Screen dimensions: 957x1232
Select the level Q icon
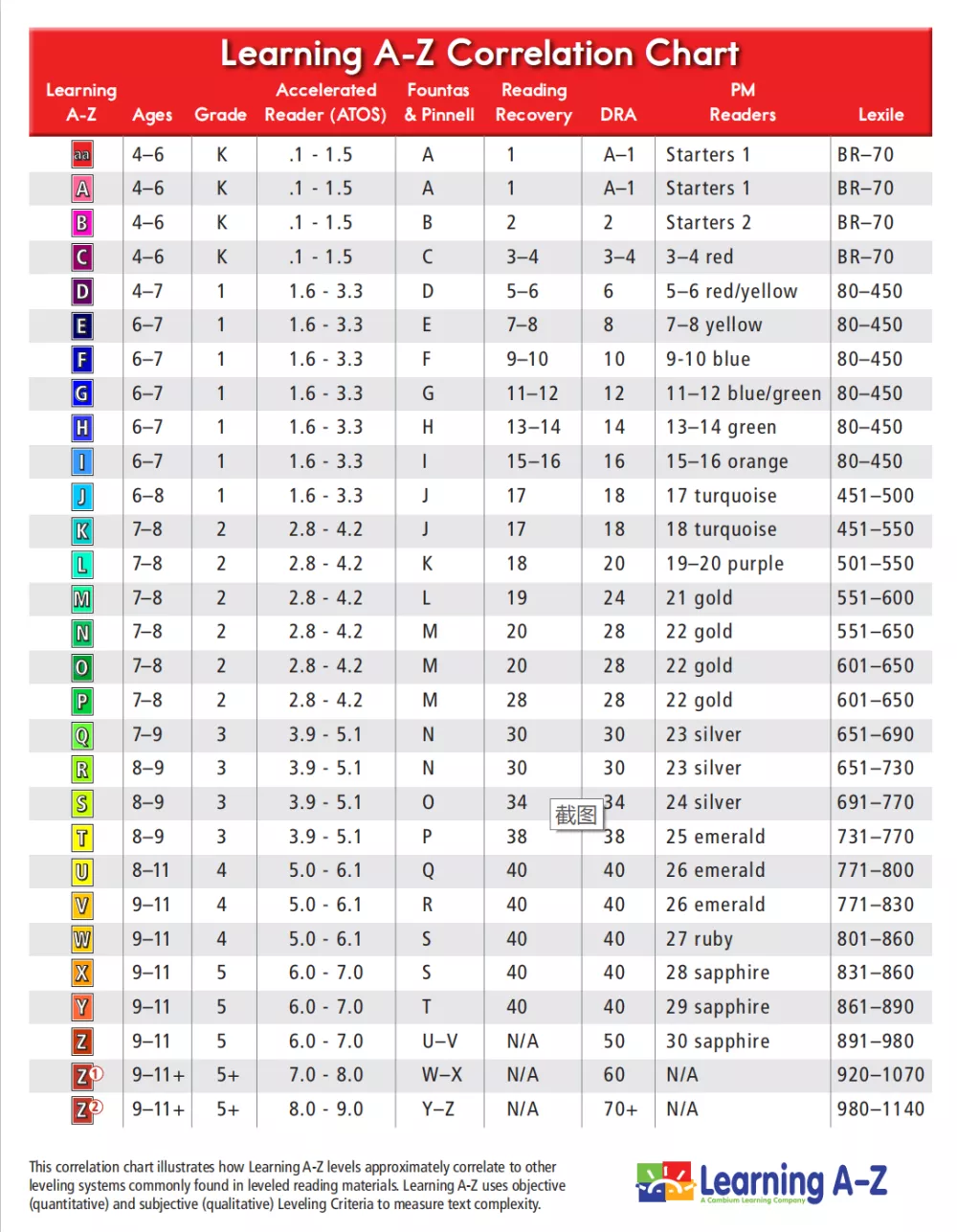[x=82, y=735]
